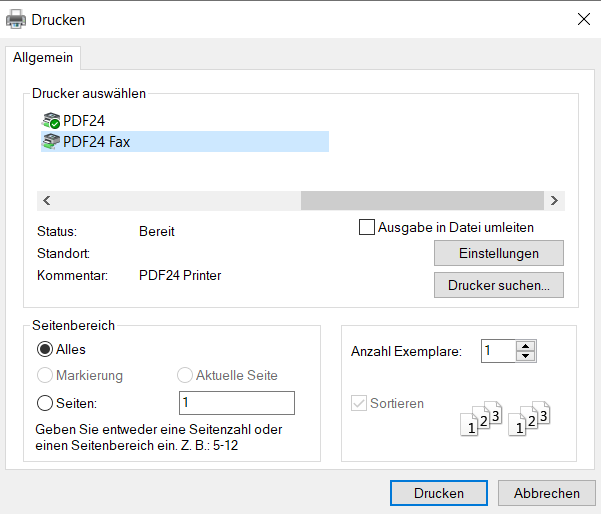Image resolution: width=601 pixels, height=514 pixels.
Task: Enable Ausgabe in Datei umleiten checkbox
Action: click(x=367, y=227)
